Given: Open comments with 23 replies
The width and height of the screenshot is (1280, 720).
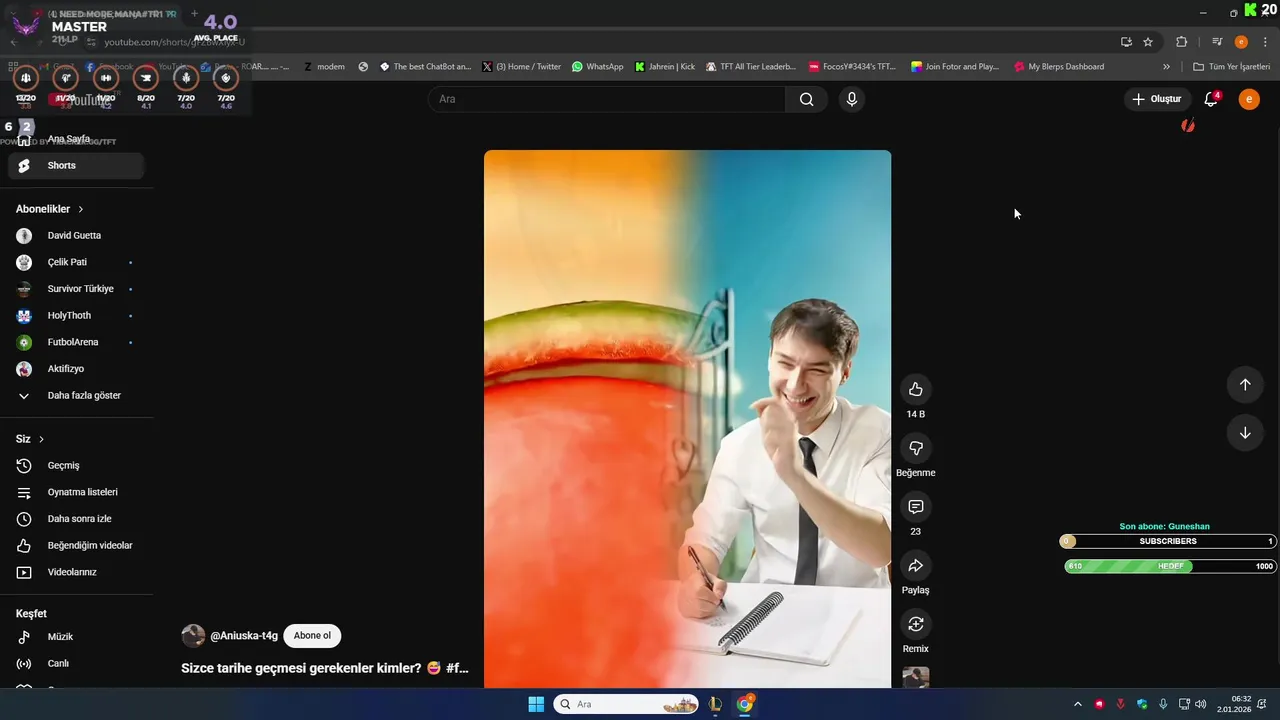Looking at the screenshot, I should click(915, 507).
